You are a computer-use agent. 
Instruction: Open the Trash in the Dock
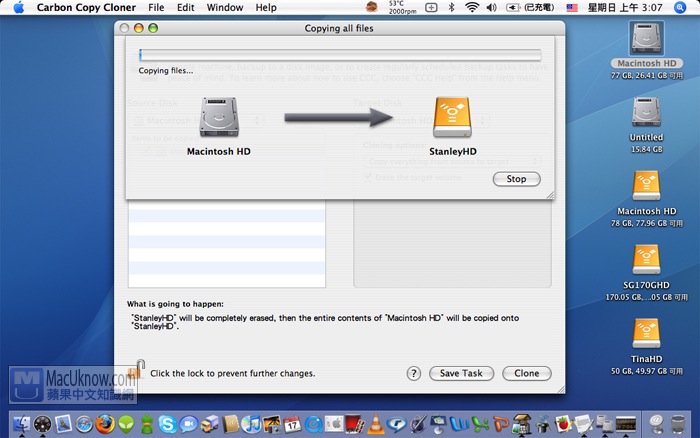(x=678, y=424)
